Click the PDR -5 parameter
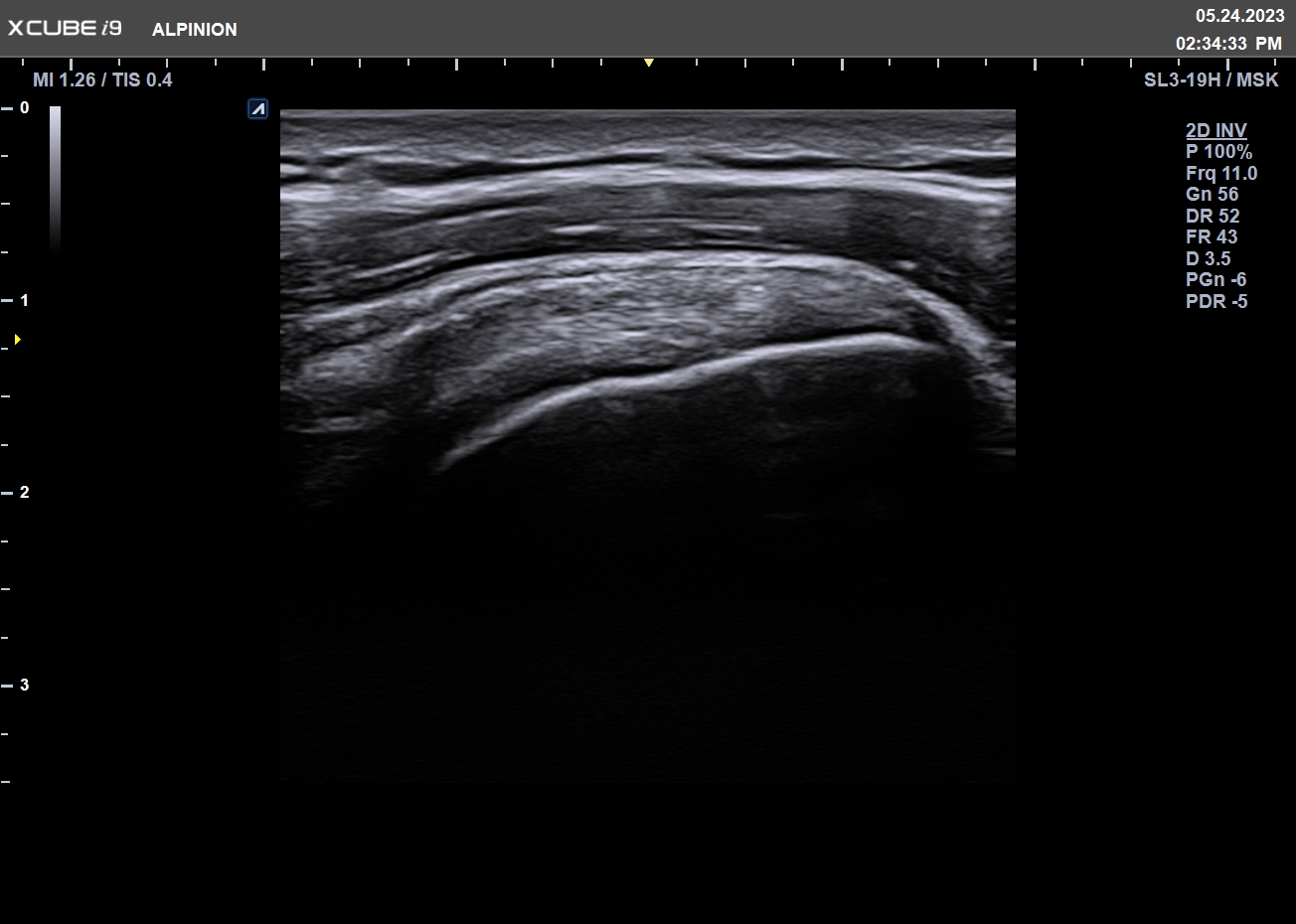 (1216, 301)
